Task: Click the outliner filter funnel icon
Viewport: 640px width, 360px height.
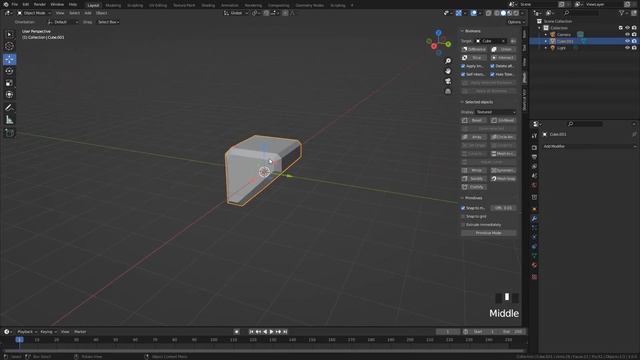Action: 622,13
